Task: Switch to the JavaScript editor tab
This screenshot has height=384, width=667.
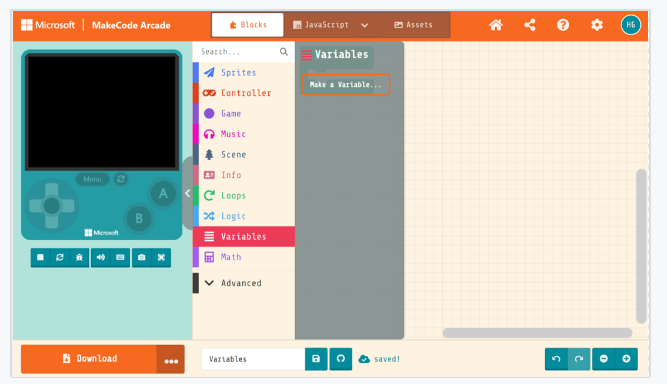Action: (x=321, y=25)
